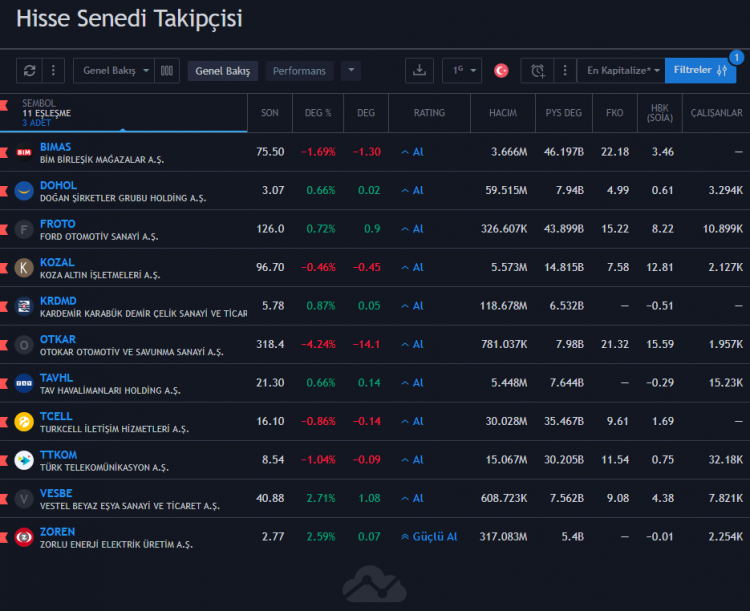750x611 pixels.
Task: Click the BIMAS company logo
Action: 24,153
